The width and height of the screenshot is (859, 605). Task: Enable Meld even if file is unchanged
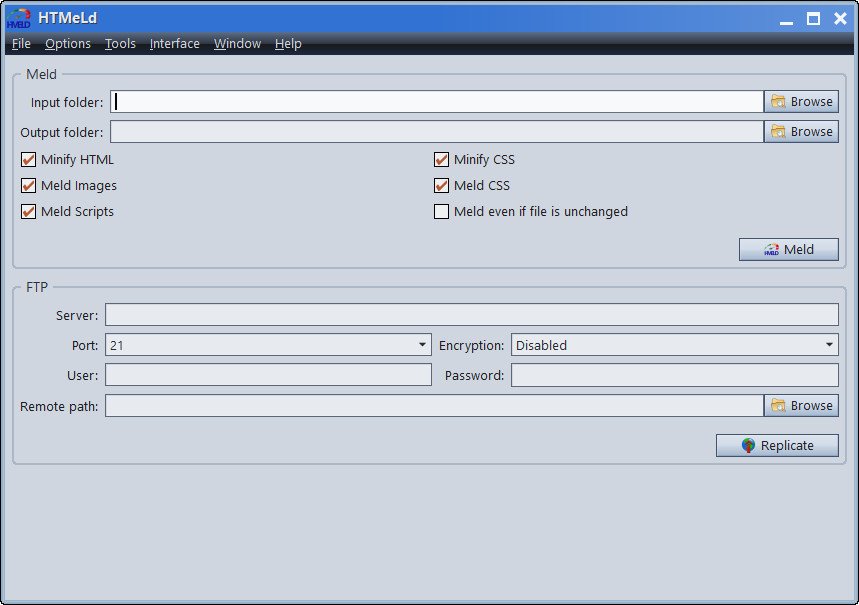442,212
